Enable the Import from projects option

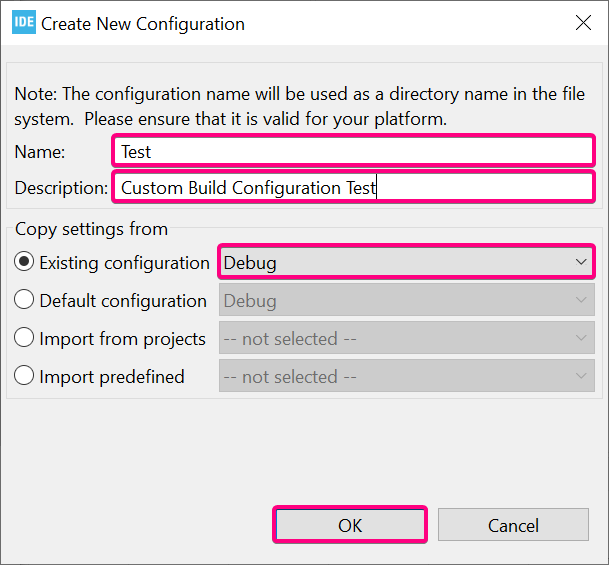(x=24, y=339)
